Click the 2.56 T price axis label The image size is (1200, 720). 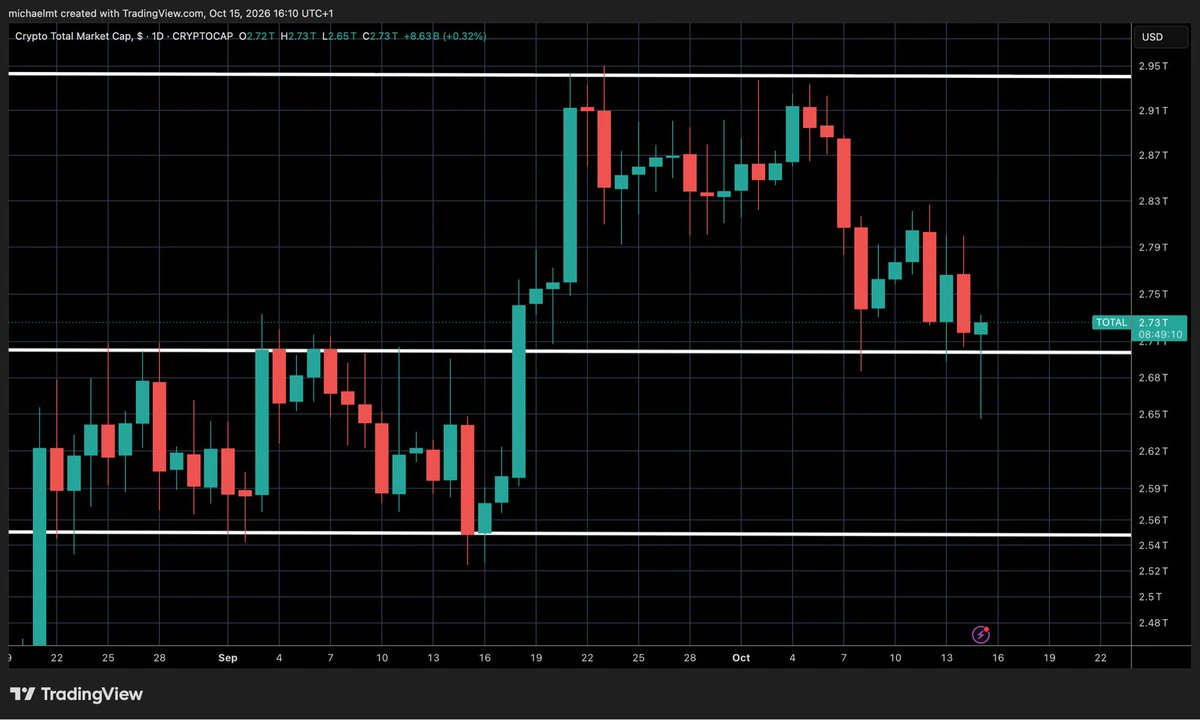click(x=1154, y=520)
